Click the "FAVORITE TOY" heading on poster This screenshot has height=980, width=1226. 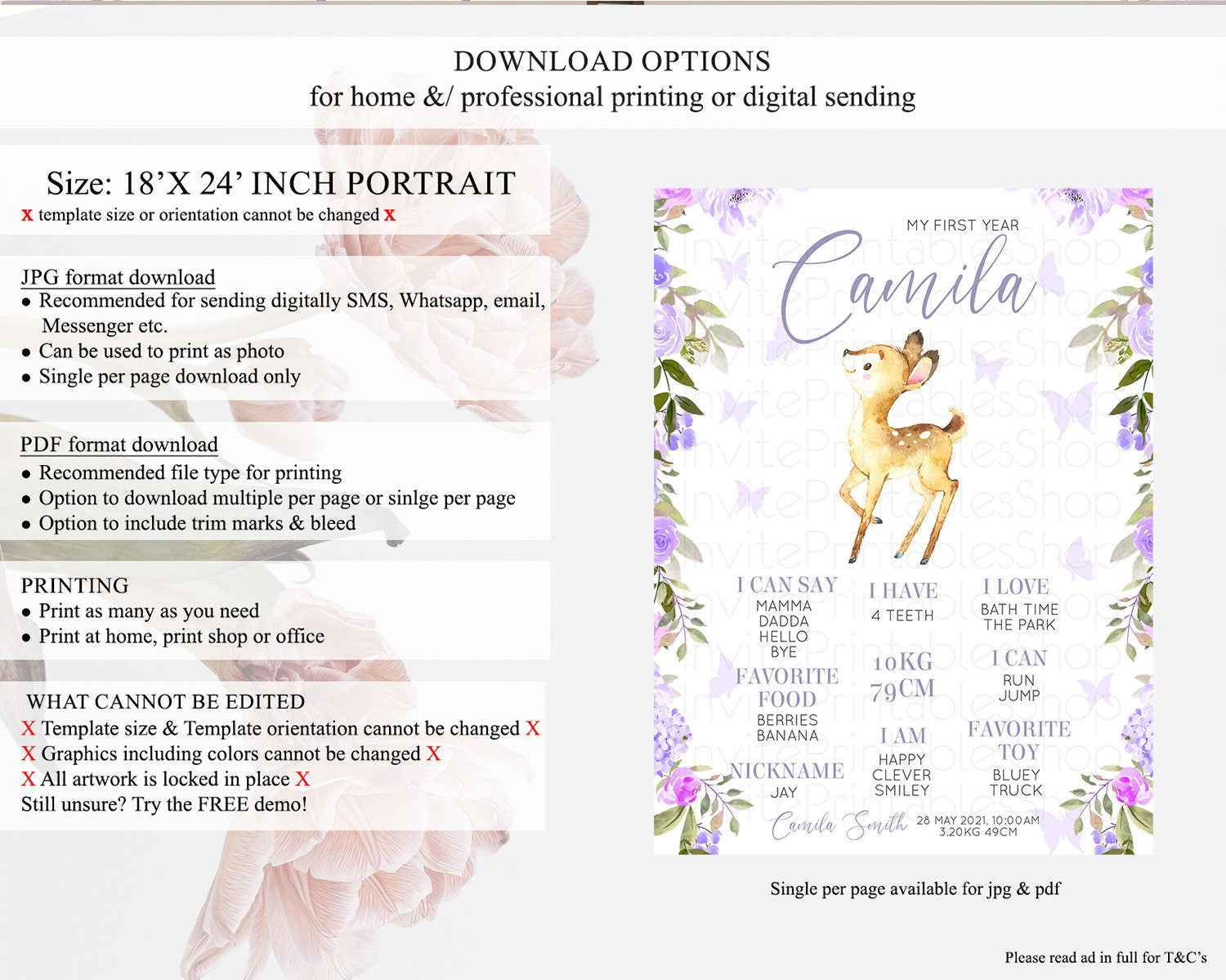pyautogui.click(x=1018, y=740)
